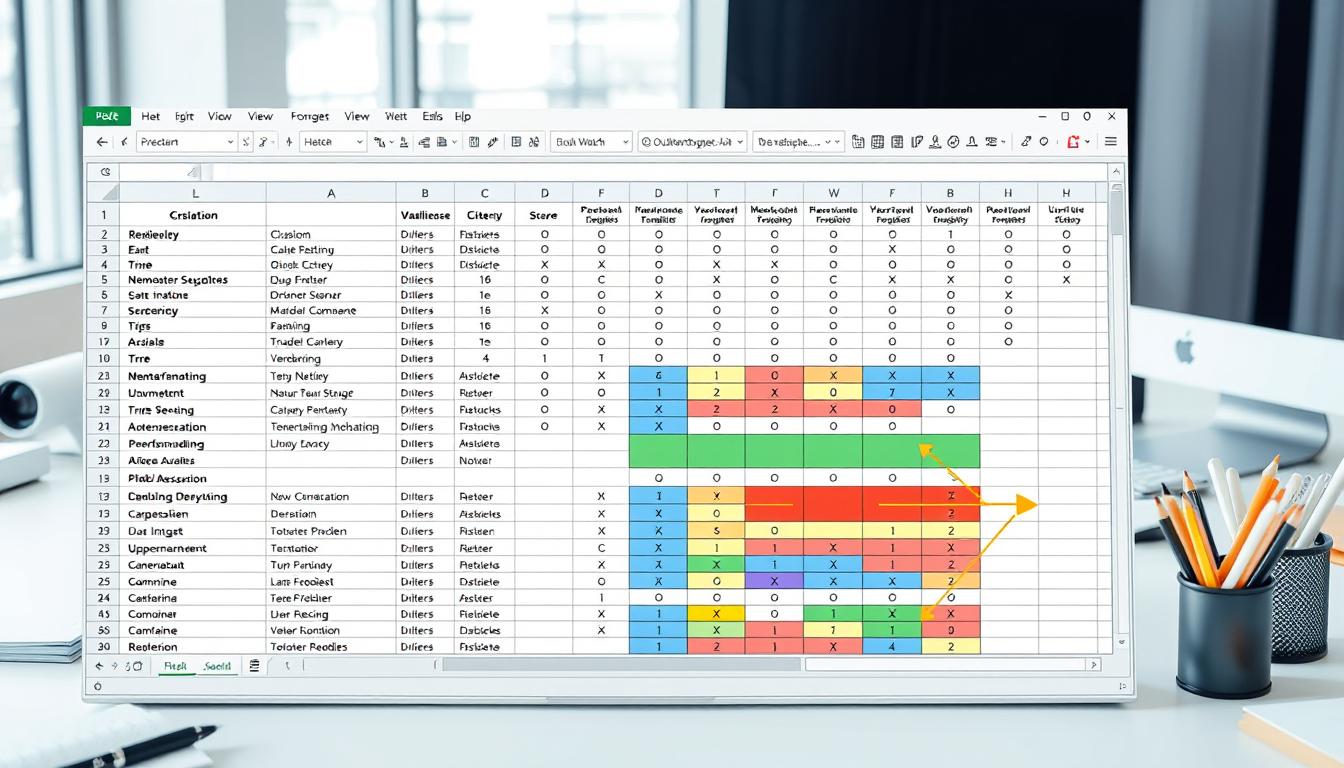Select the green merged band in row 22

804,451
